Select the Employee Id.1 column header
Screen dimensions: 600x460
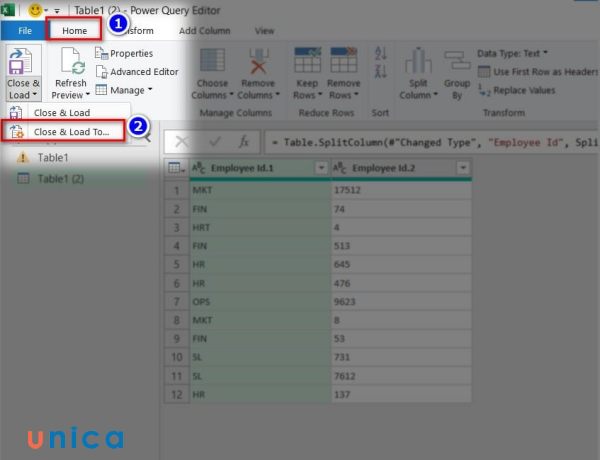click(x=252, y=168)
